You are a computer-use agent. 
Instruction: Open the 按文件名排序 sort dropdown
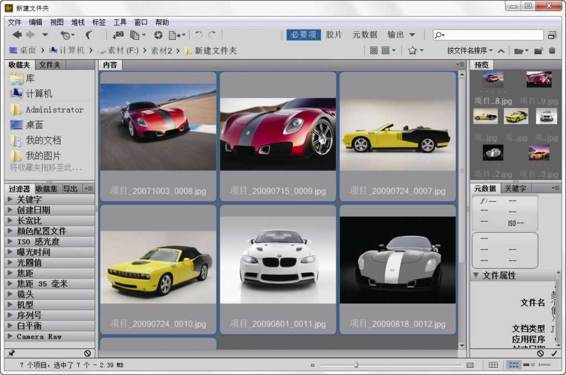pos(470,51)
